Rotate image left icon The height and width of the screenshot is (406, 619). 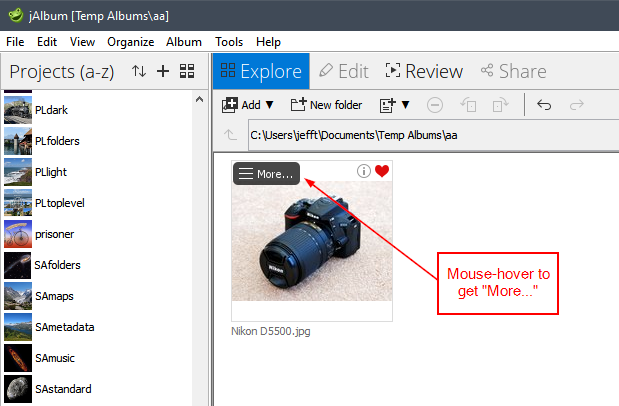point(468,105)
